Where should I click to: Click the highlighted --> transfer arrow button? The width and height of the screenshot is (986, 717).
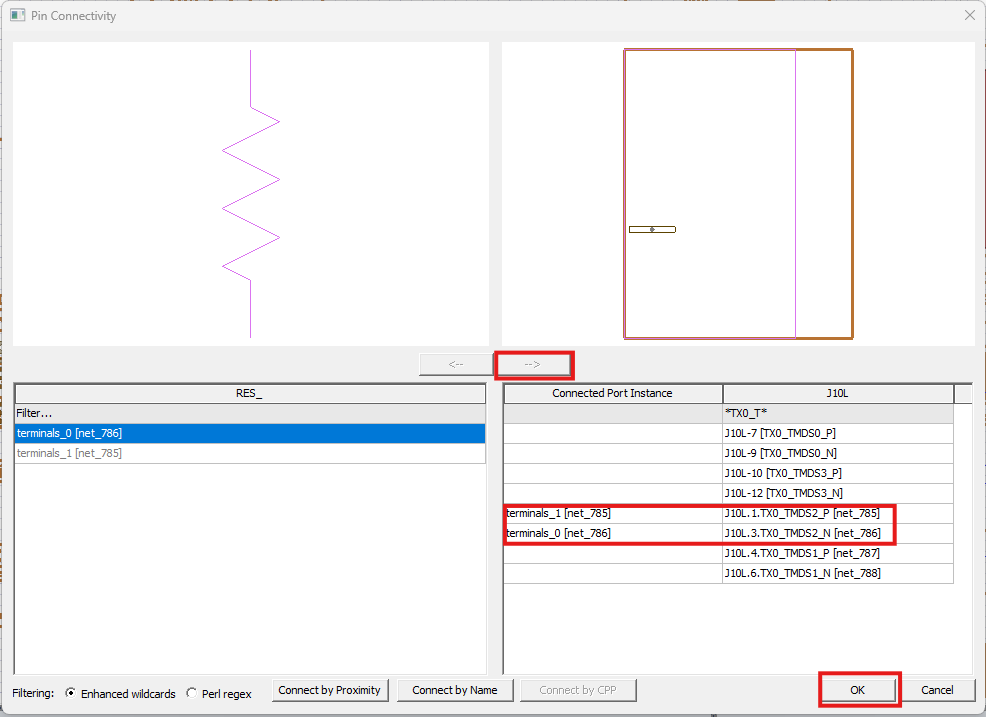[x=534, y=364]
